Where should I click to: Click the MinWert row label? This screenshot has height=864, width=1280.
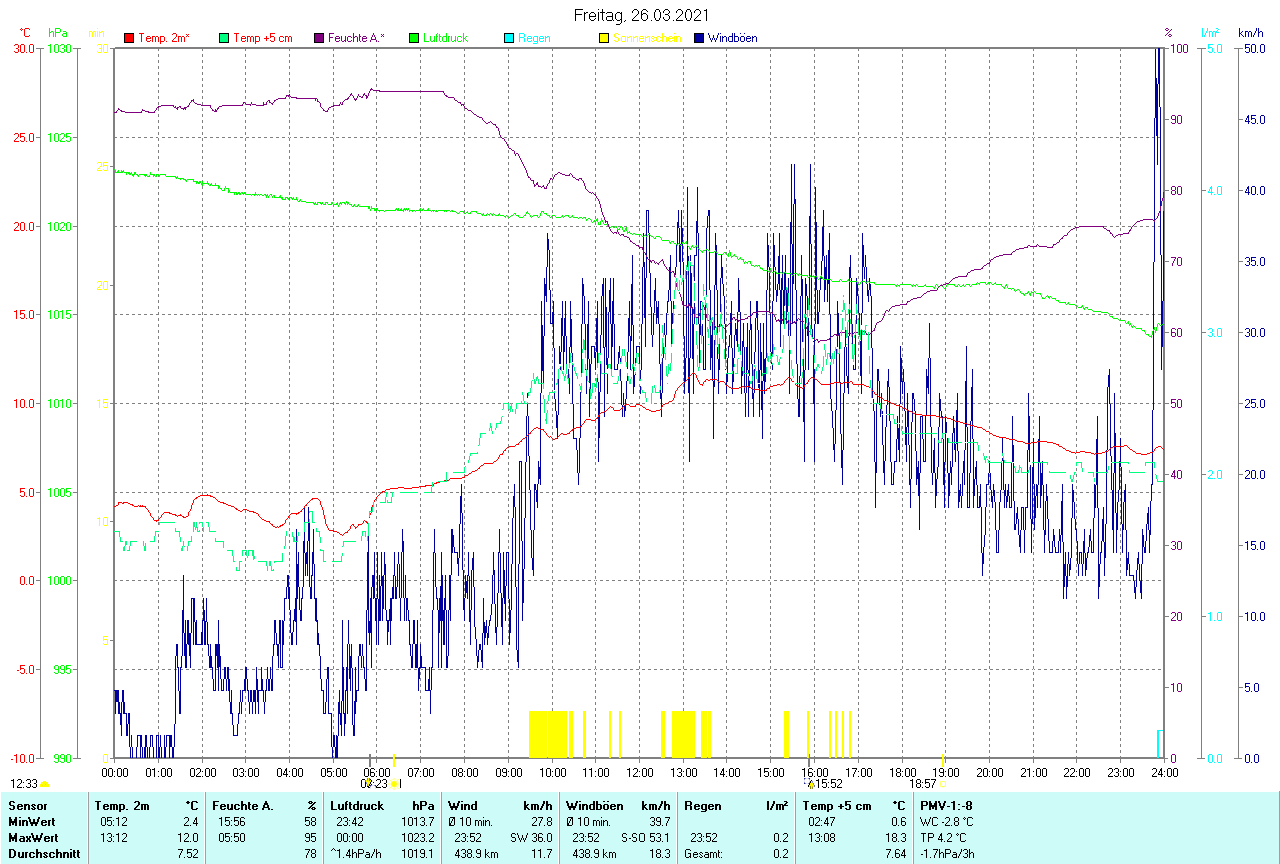(x=32, y=822)
